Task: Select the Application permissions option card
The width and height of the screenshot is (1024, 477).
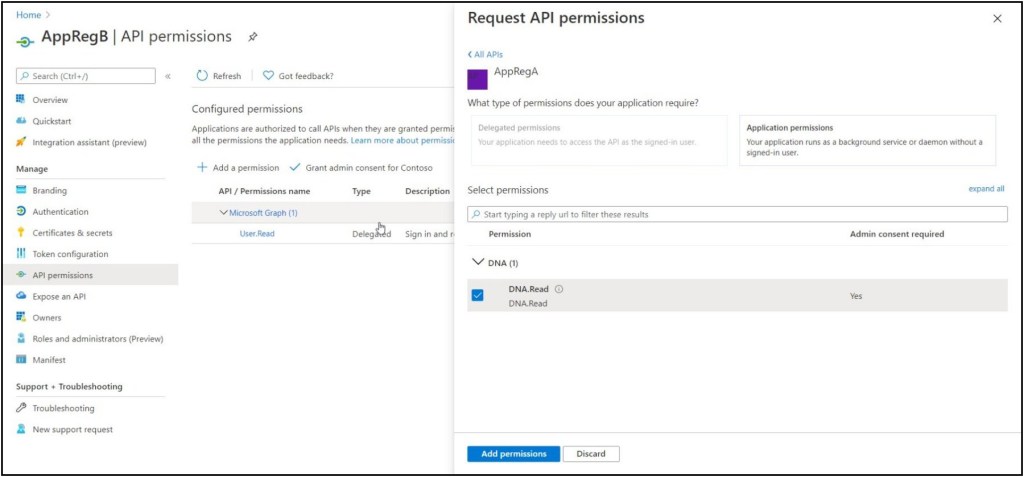Action: point(867,140)
